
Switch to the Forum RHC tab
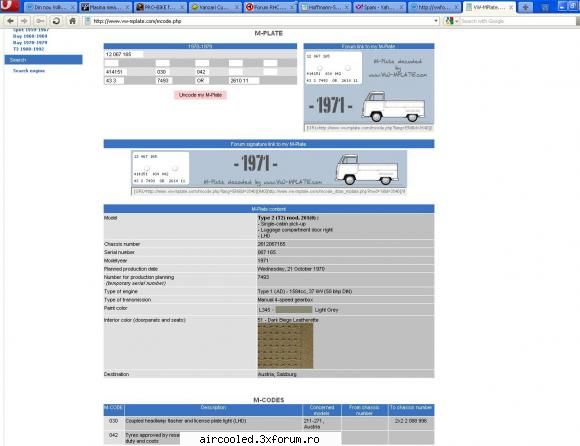pyautogui.click(x=270, y=7)
